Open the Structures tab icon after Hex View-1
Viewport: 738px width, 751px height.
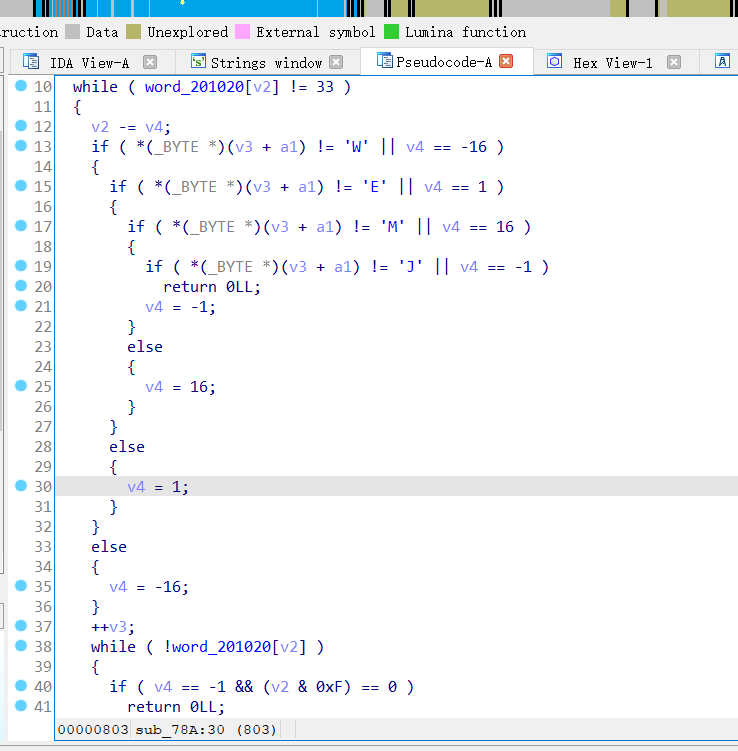click(722, 62)
